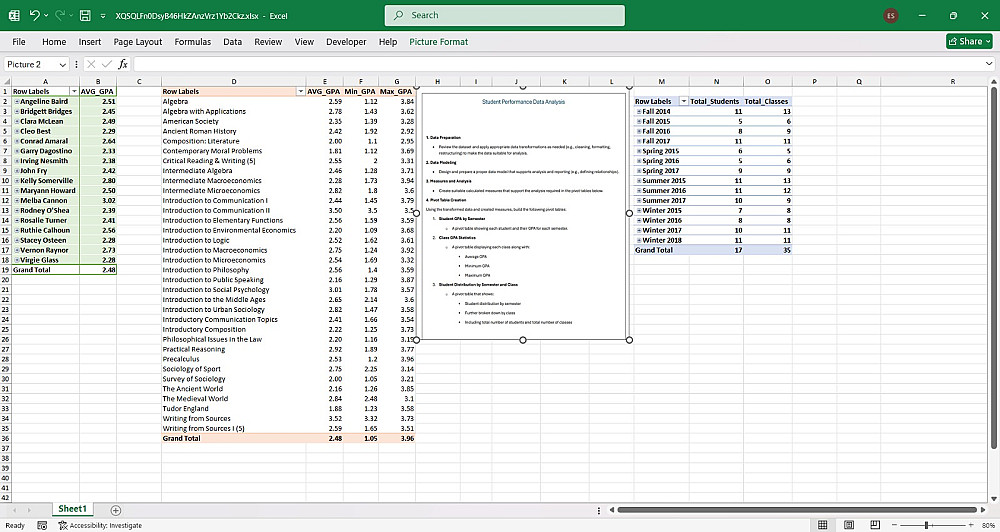Click the macro recording icon in status bar
The image size is (1000, 532).
(42, 525)
